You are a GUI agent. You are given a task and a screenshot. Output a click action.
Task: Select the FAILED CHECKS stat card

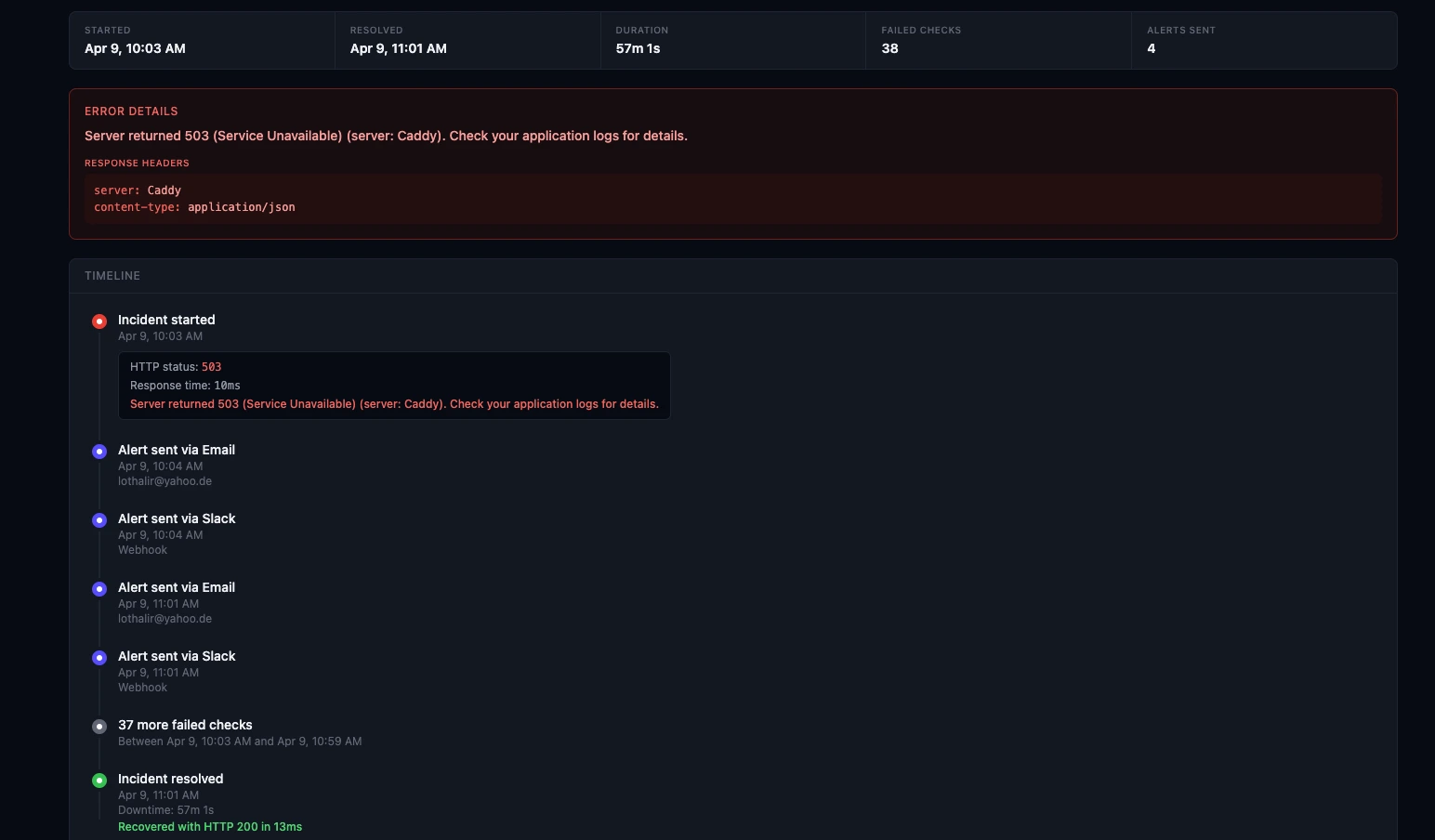pos(921,40)
